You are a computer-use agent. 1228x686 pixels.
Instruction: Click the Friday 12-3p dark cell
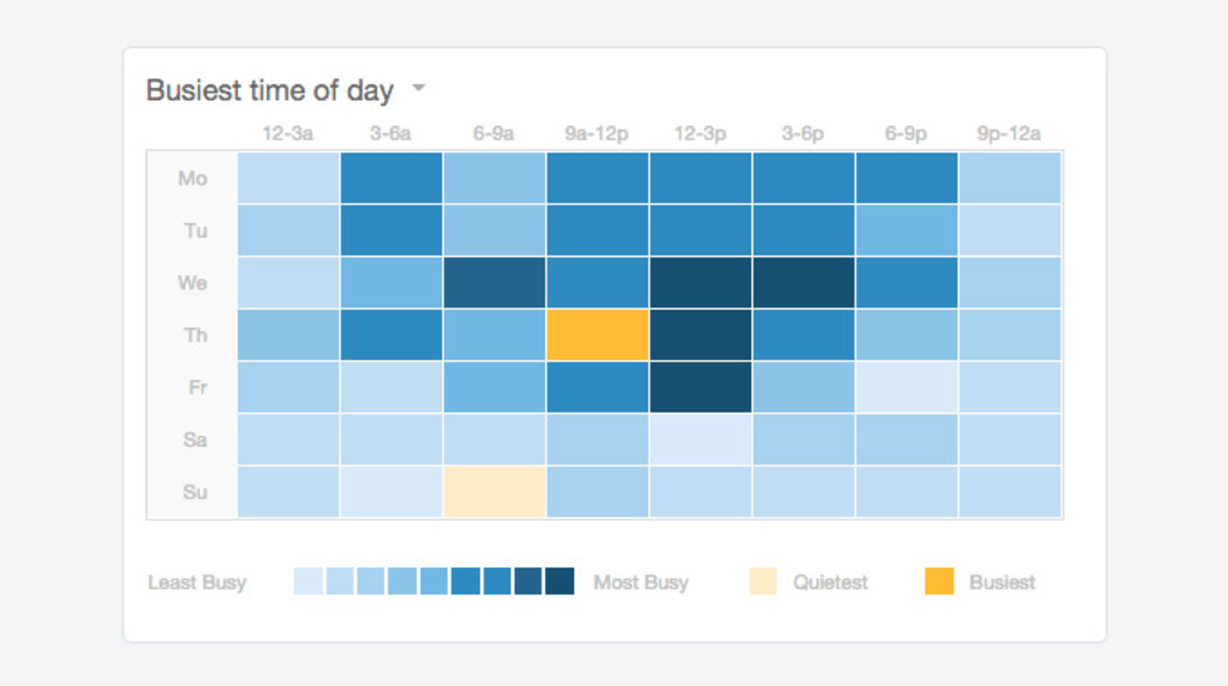click(x=700, y=387)
